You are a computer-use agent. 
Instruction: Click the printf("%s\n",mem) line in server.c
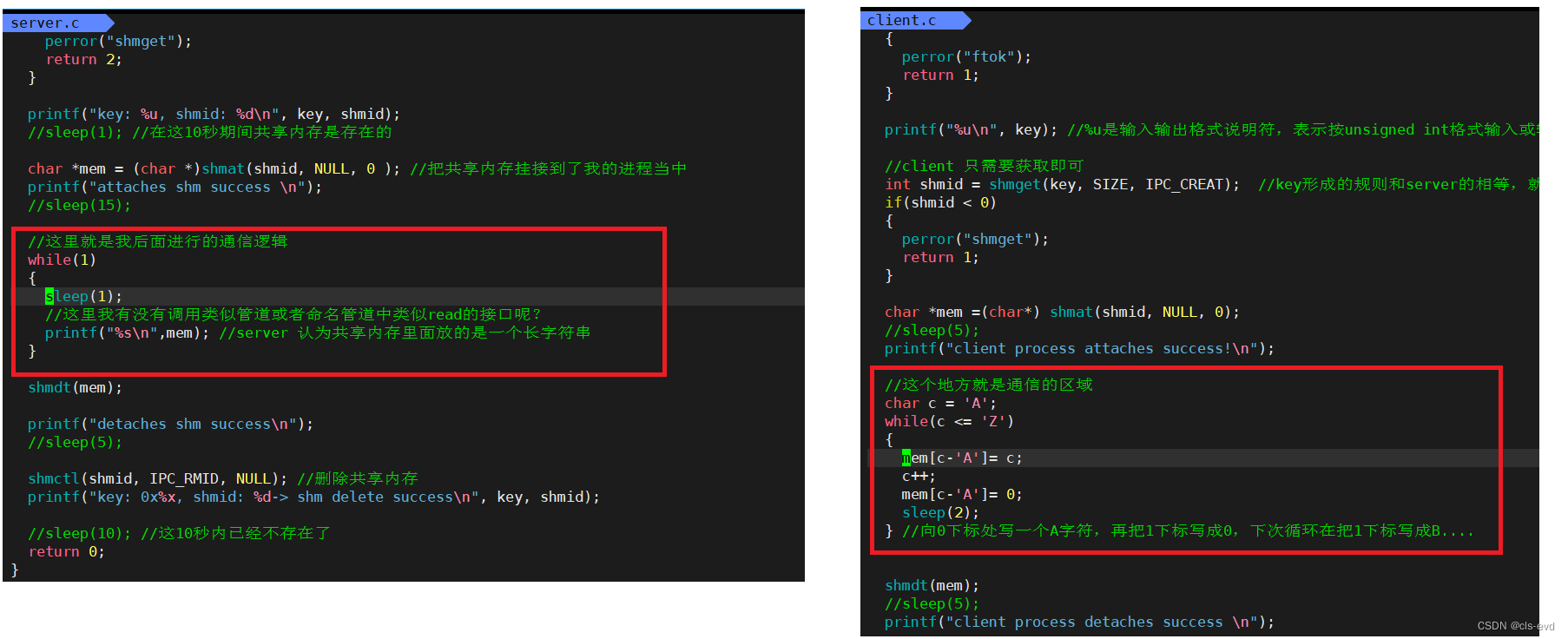click(318, 333)
